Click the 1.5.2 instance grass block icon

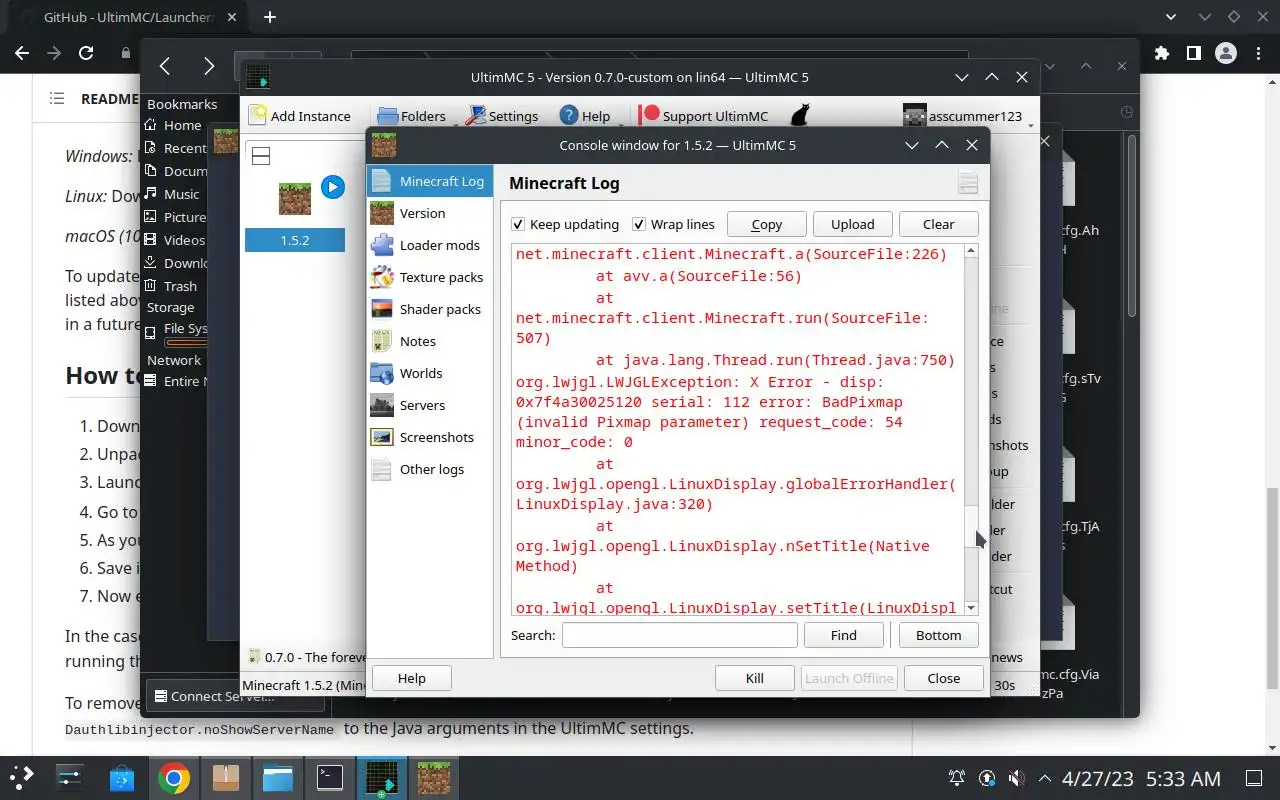pyautogui.click(x=295, y=198)
